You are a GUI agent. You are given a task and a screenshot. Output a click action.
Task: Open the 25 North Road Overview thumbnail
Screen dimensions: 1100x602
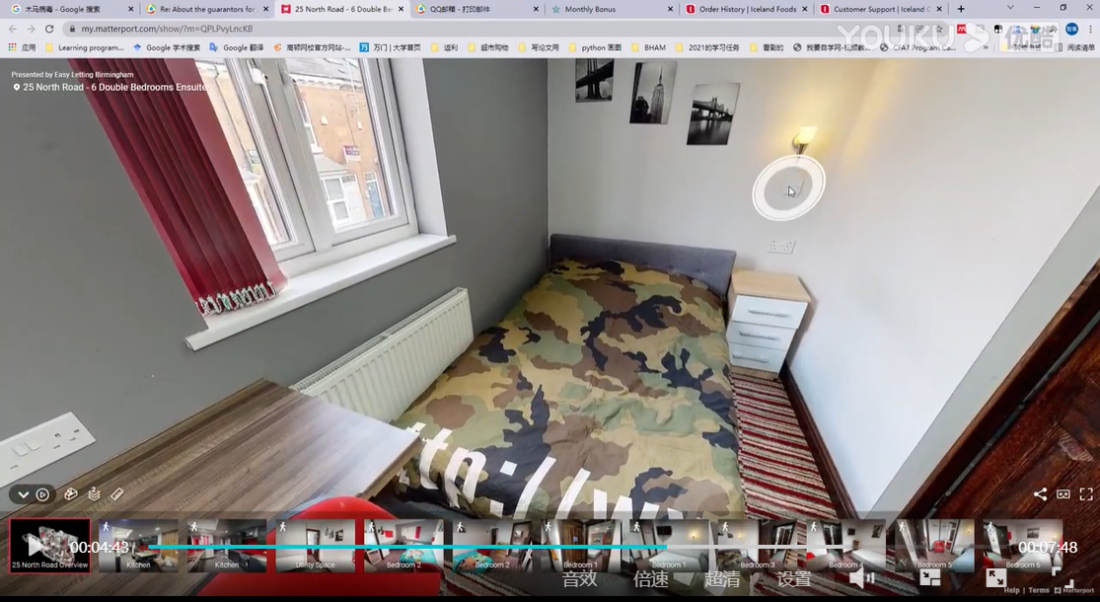50,545
